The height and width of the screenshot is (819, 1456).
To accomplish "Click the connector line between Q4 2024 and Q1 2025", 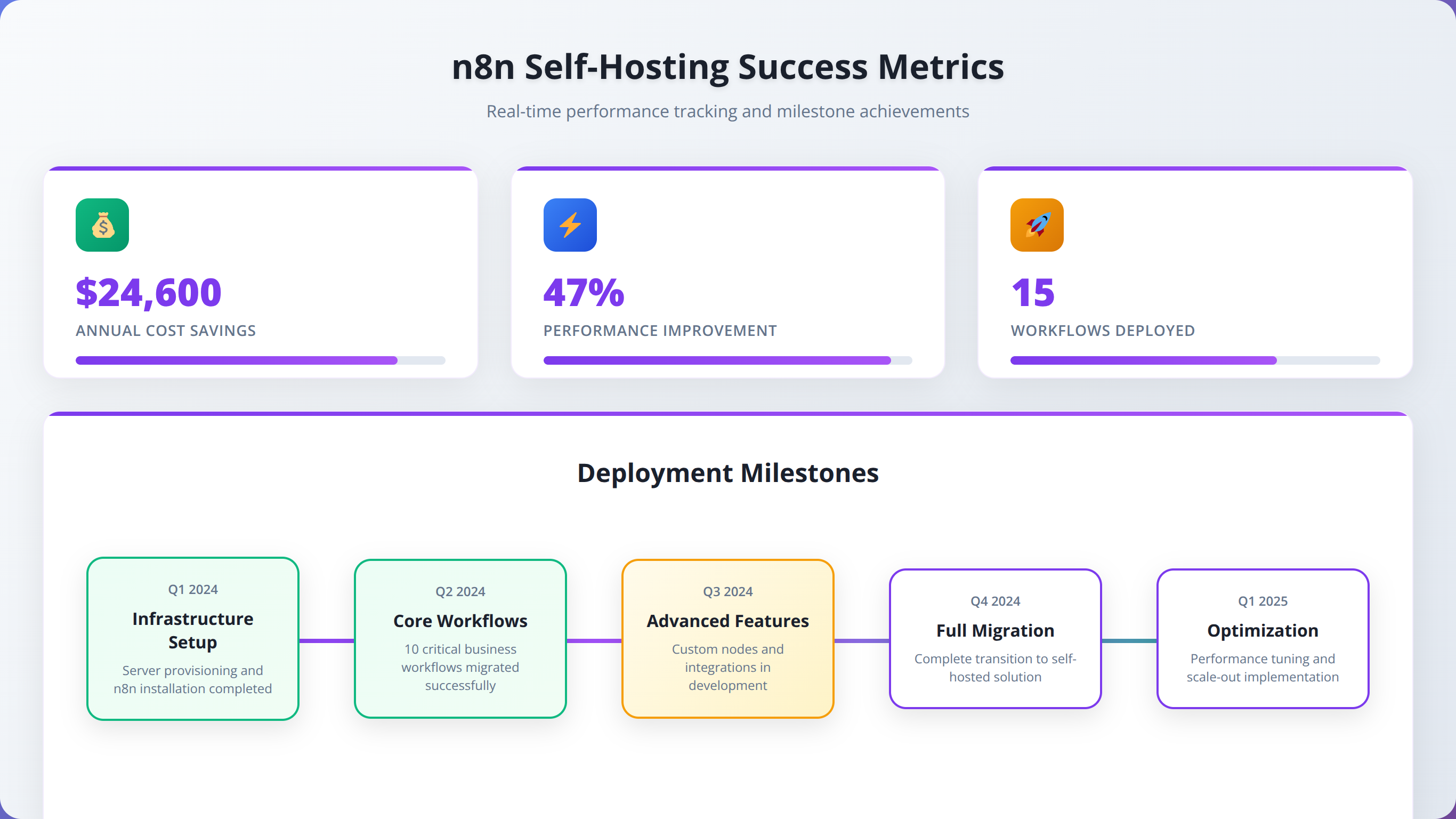I will click(1129, 641).
